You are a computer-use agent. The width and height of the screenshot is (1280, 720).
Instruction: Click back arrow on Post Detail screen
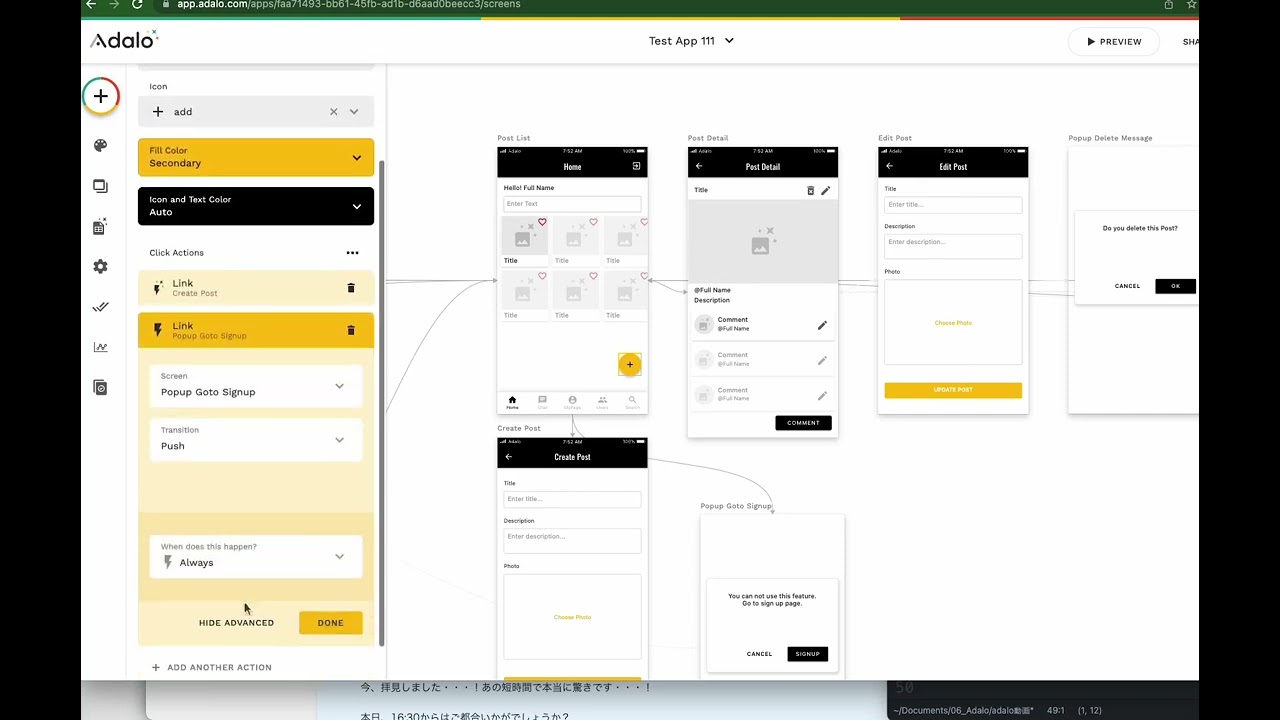tap(699, 166)
